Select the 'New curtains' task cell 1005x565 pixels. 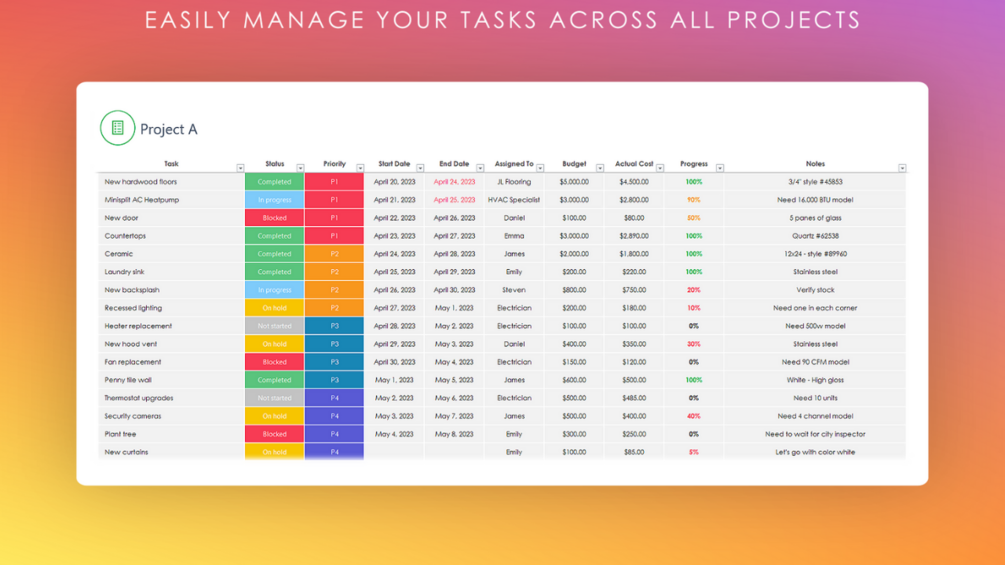coord(171,452)
